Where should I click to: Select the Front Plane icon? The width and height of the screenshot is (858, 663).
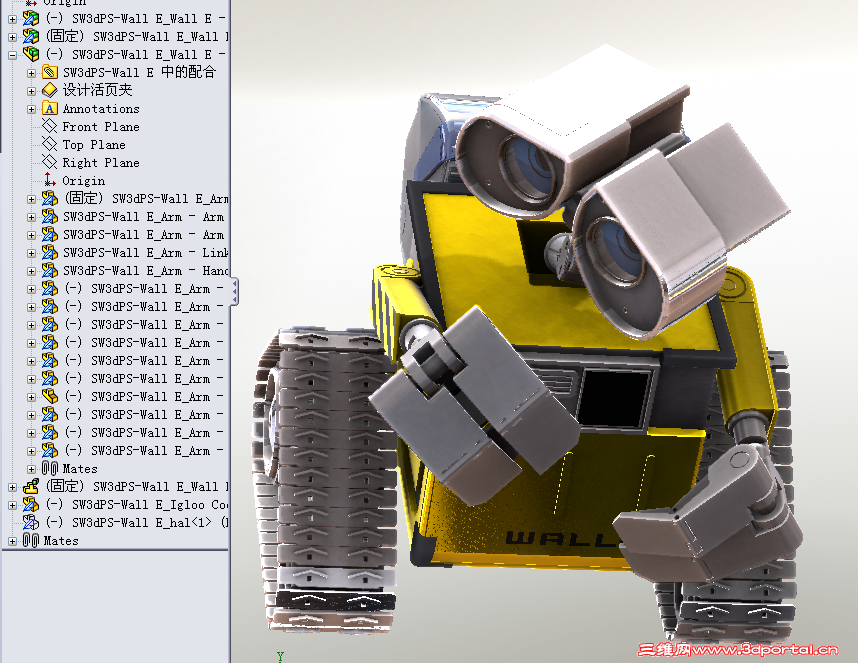tap(50, 126)
